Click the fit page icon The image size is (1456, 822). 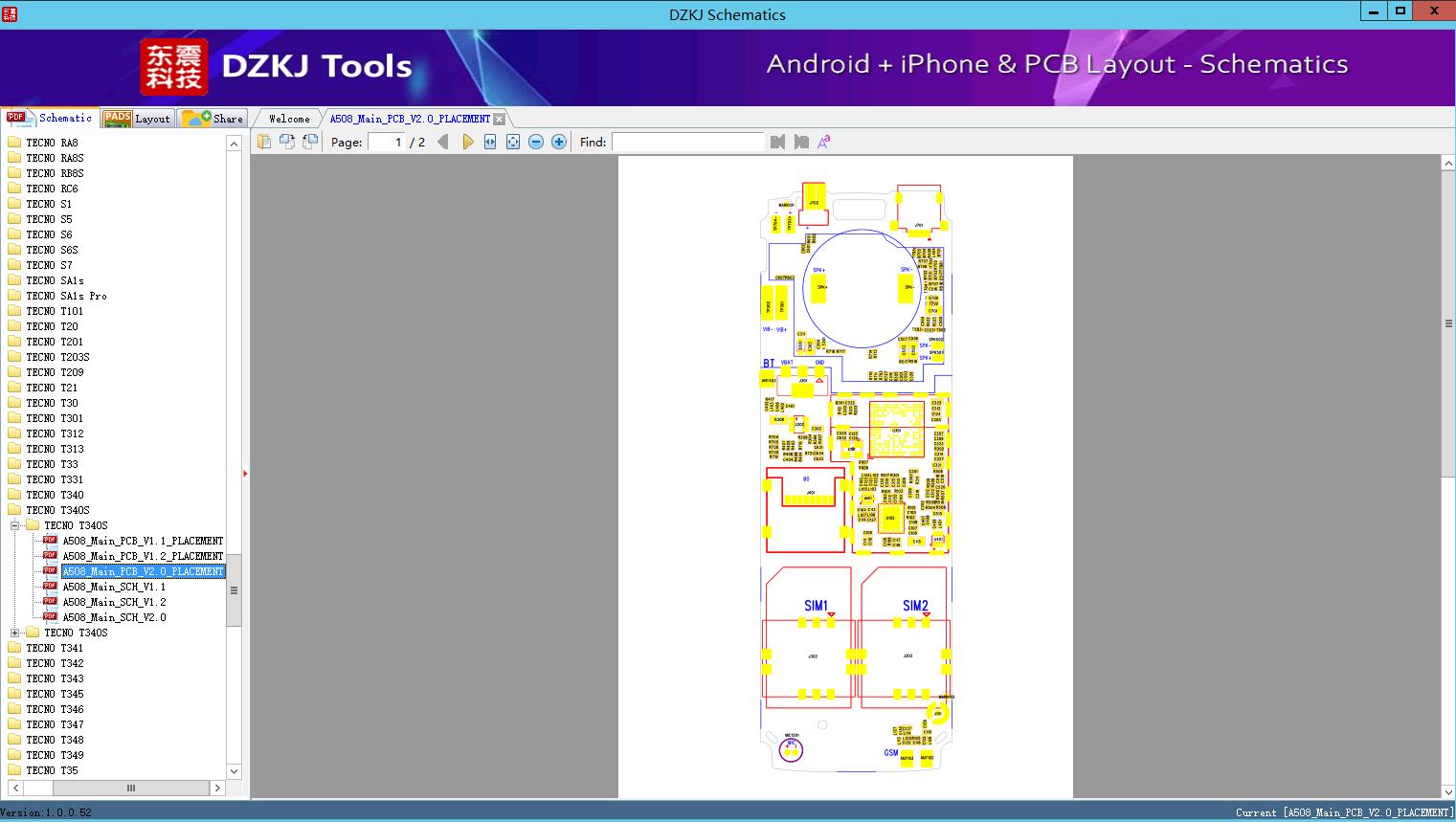pos(513,142)
